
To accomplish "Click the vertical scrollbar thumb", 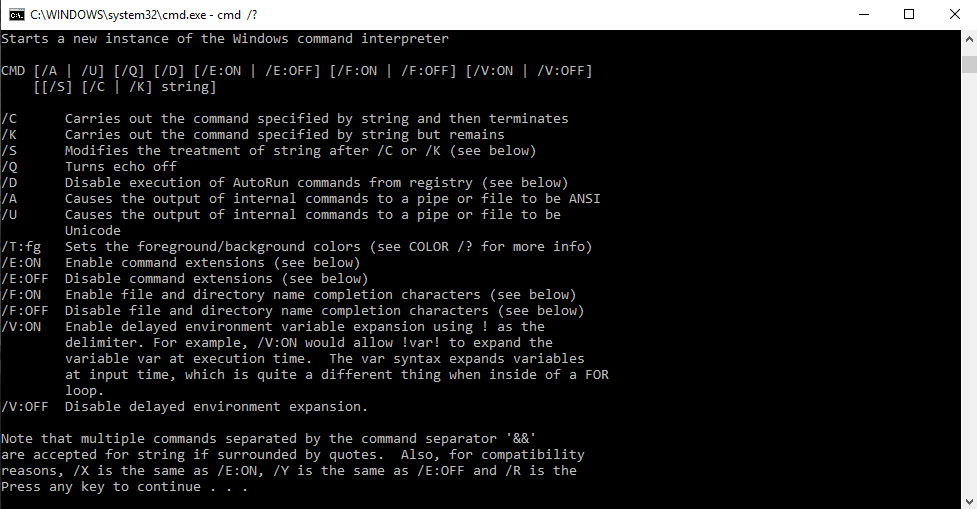I will pyautogui.click(x=970, y=64).
